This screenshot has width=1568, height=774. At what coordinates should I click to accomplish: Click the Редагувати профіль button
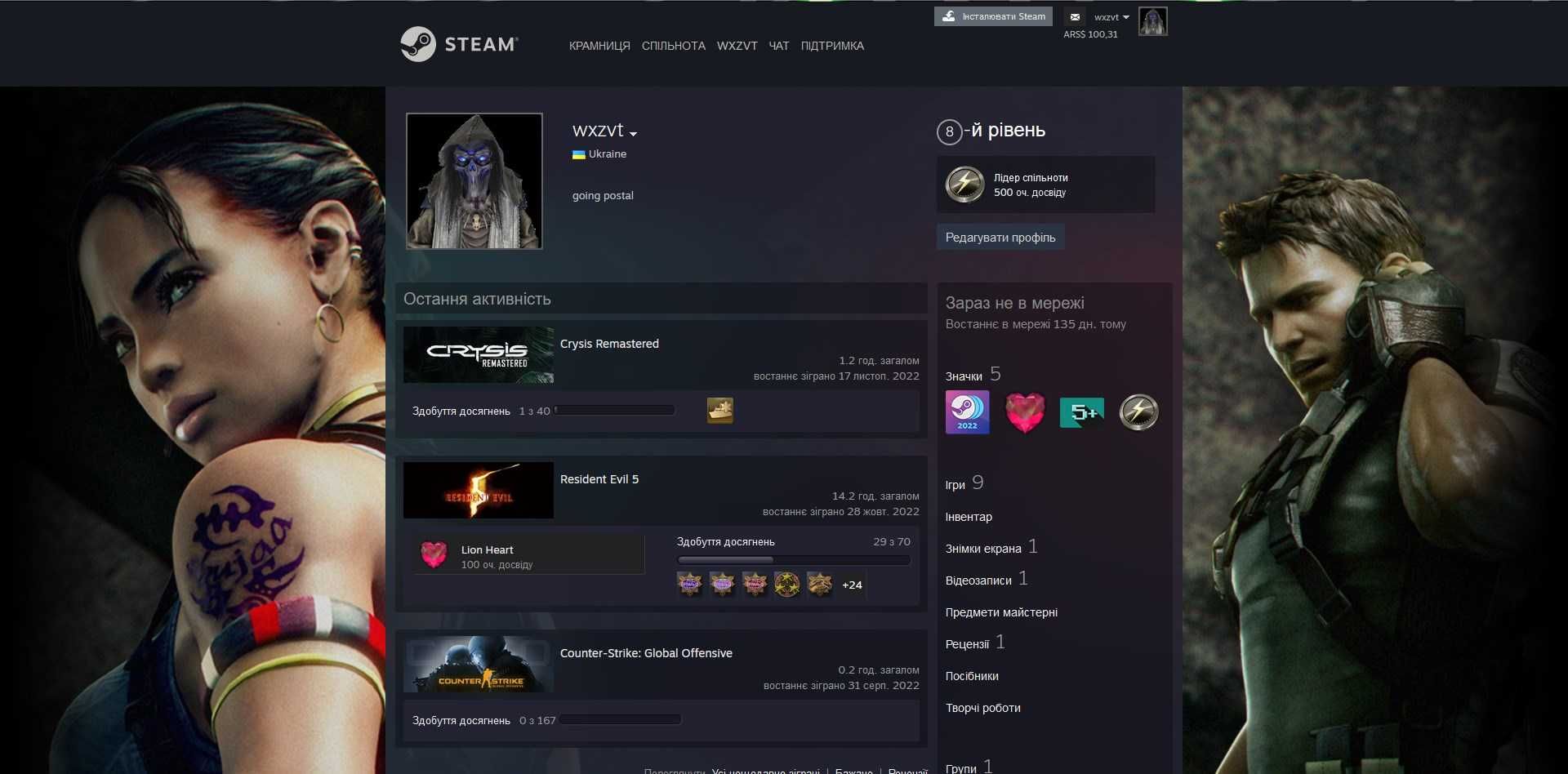pyautogui.click(x=1000, y=238)
